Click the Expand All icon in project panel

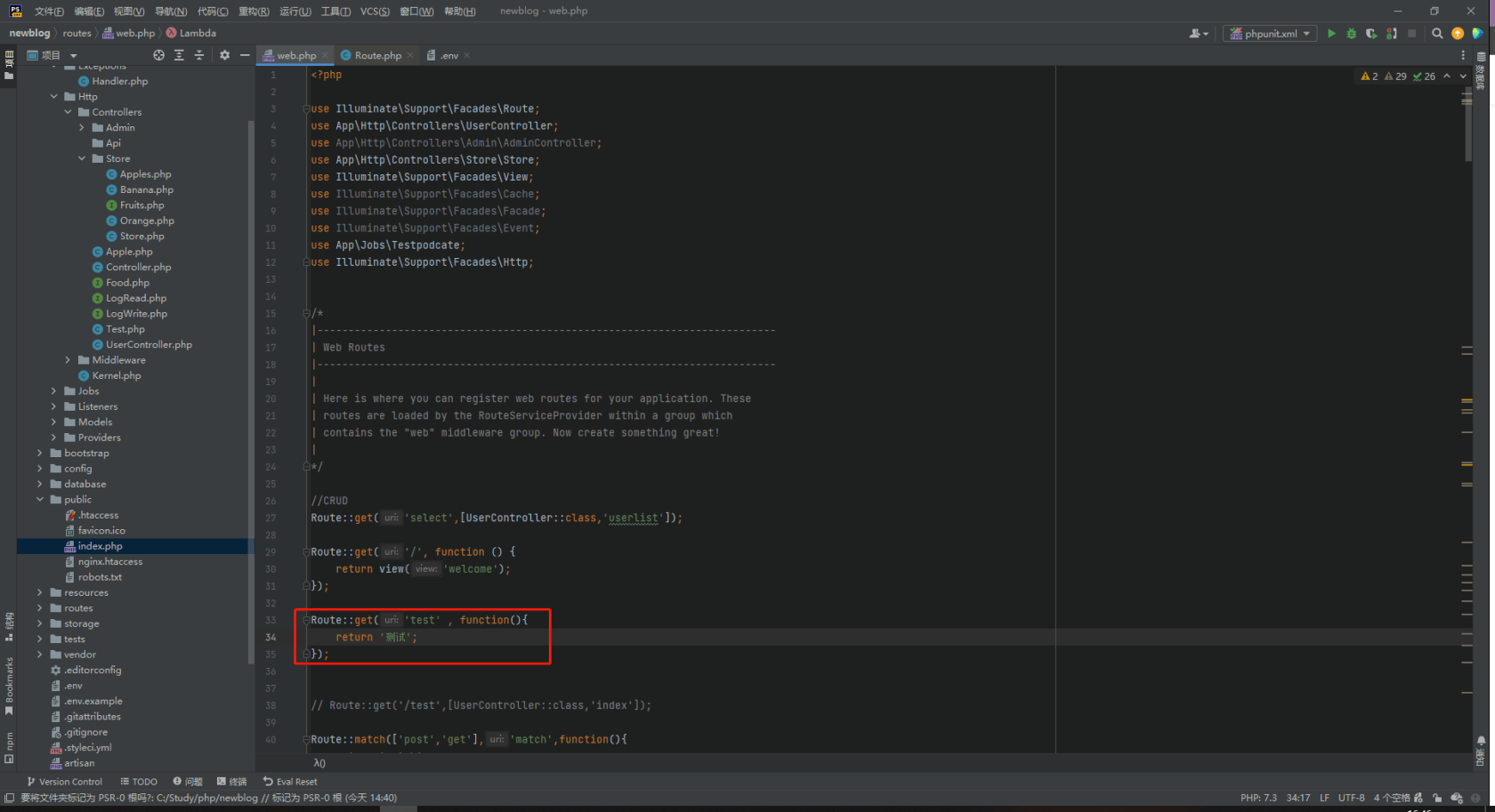[x=179, y=55]
